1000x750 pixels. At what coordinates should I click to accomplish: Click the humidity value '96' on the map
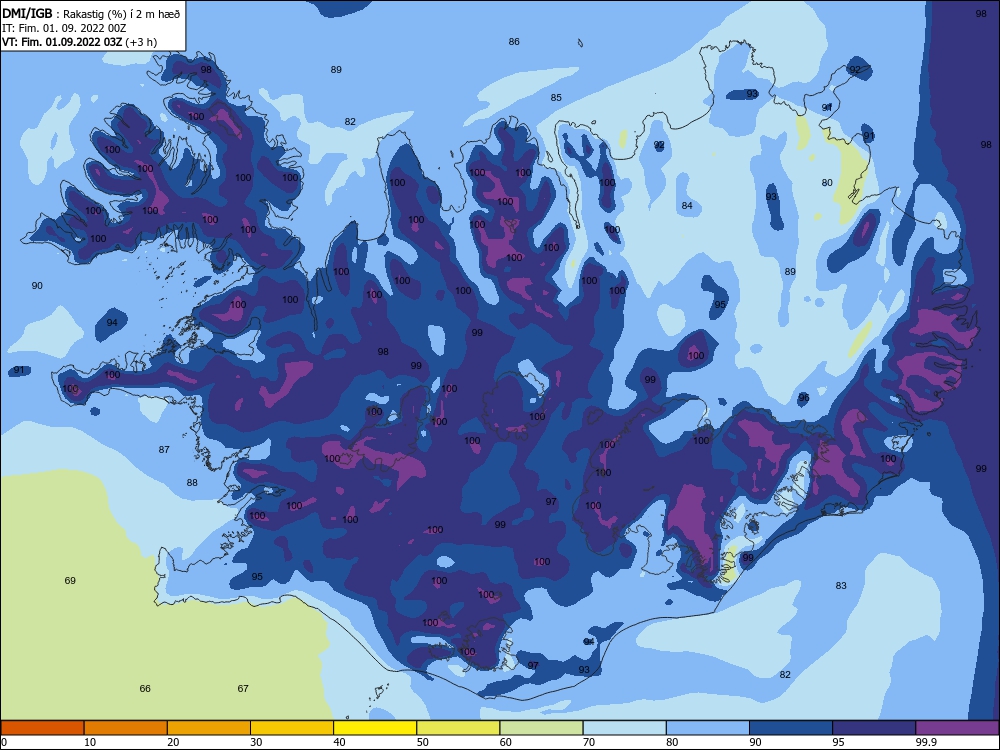804,397
